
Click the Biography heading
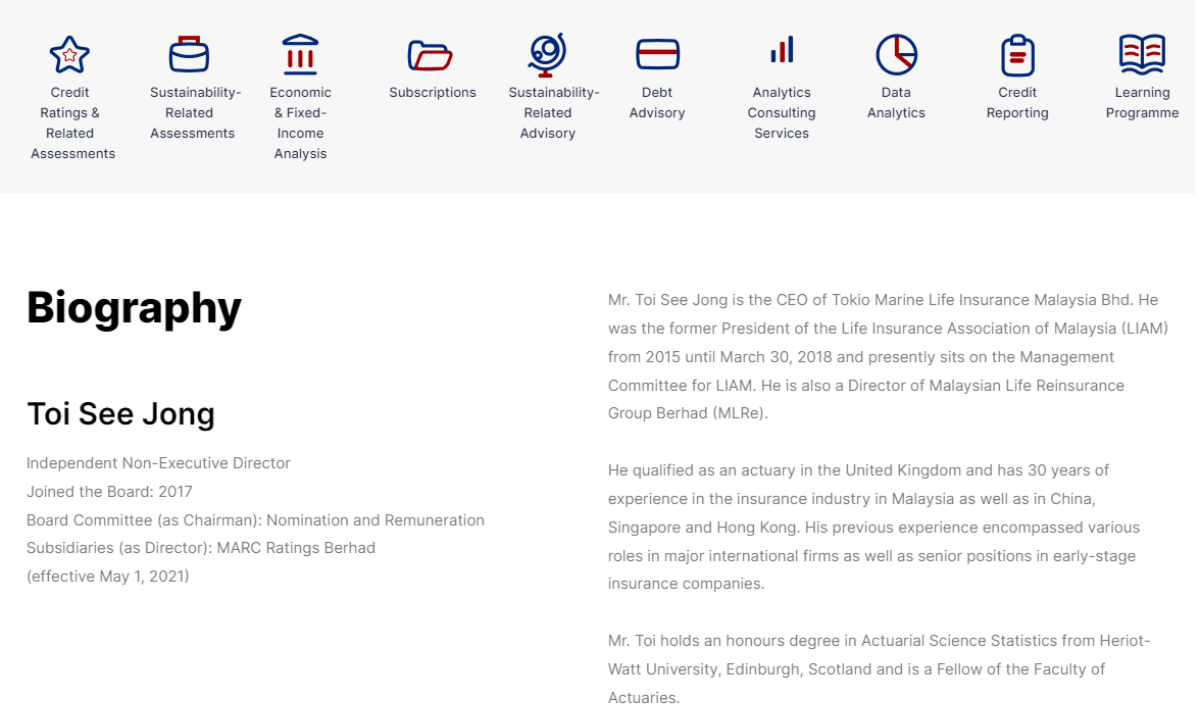[x=134, y=308]
